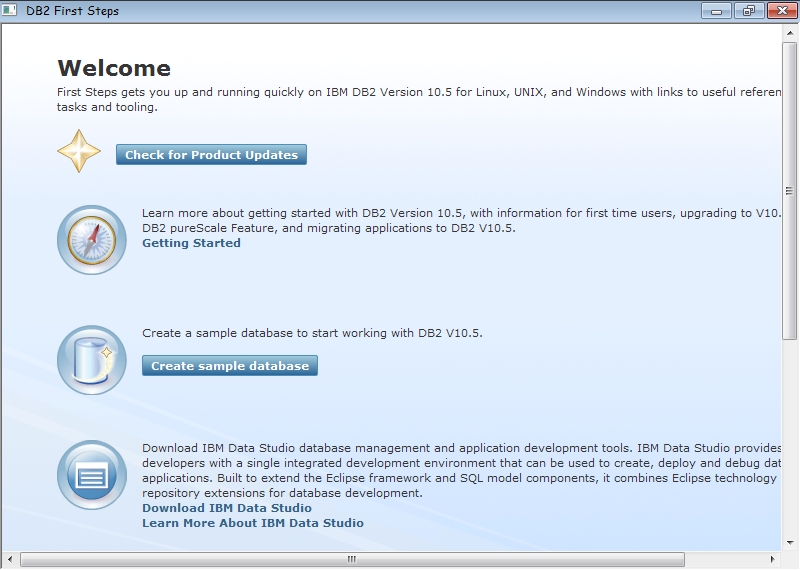Close the DB2 First Steps window

click(x=782, y=11)
